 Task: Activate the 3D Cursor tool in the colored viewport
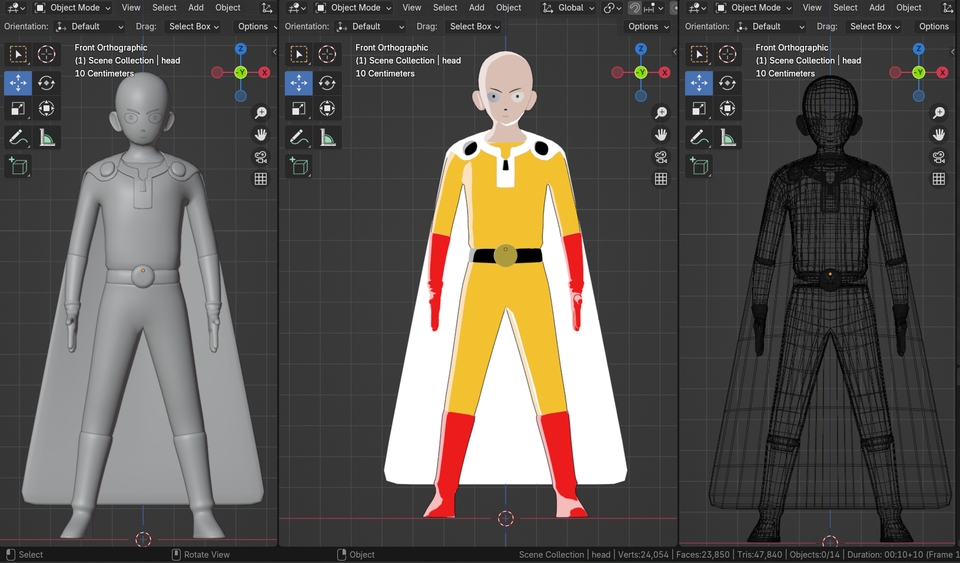click(326, 54)
